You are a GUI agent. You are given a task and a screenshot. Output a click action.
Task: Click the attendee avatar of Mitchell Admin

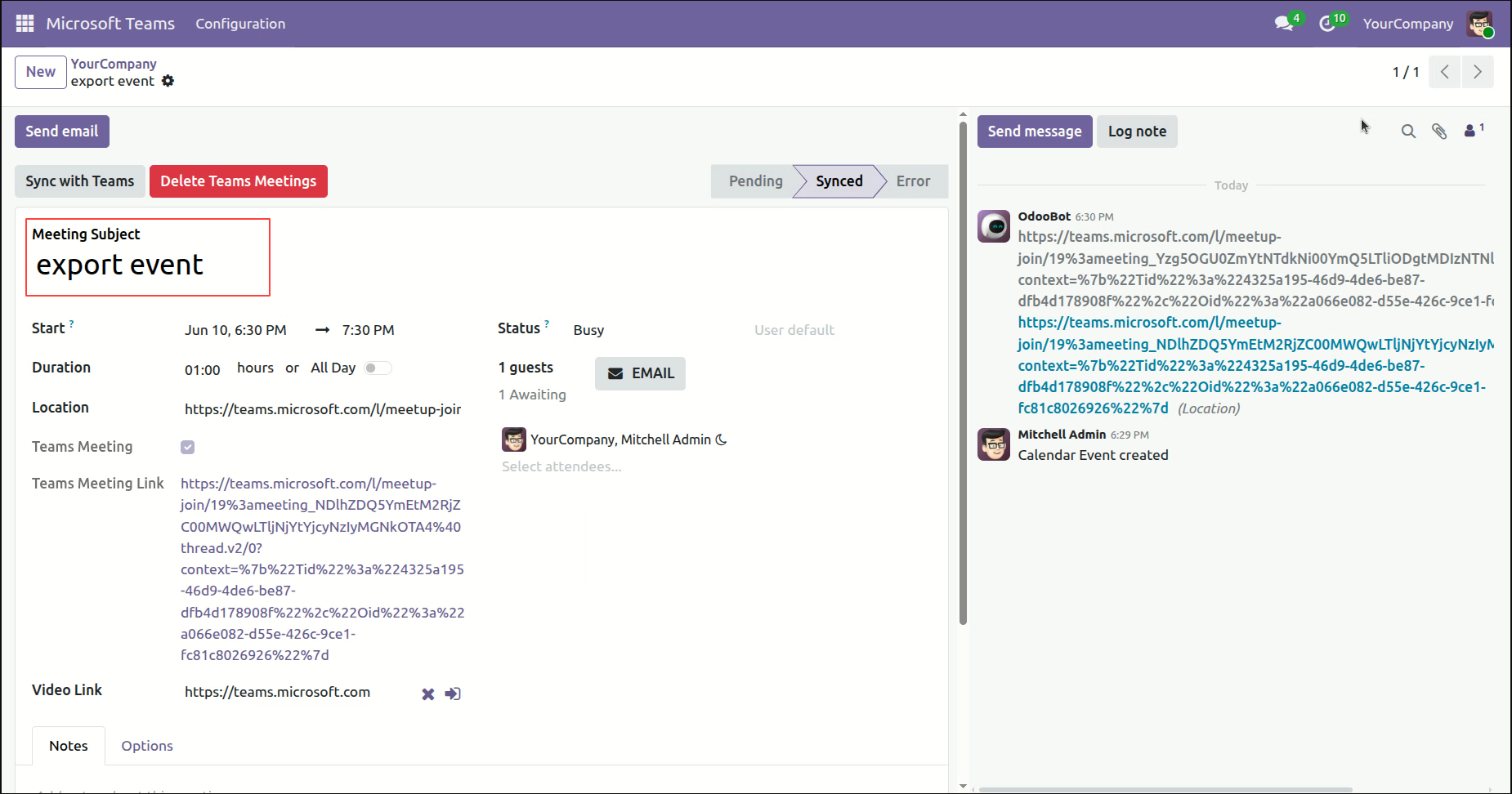pos(514,439)
